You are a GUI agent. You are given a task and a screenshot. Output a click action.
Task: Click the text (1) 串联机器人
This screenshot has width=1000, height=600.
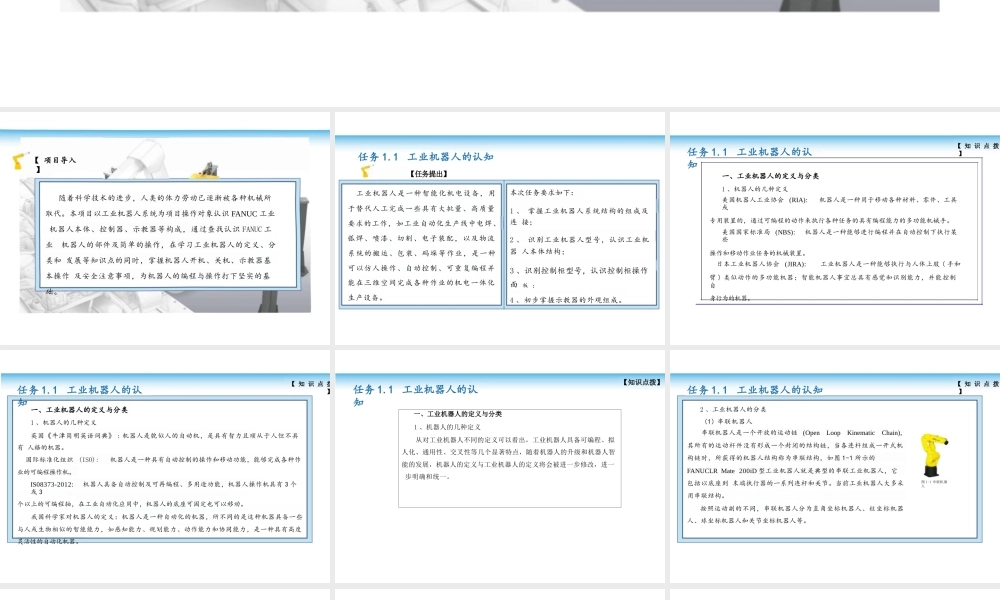728,421
